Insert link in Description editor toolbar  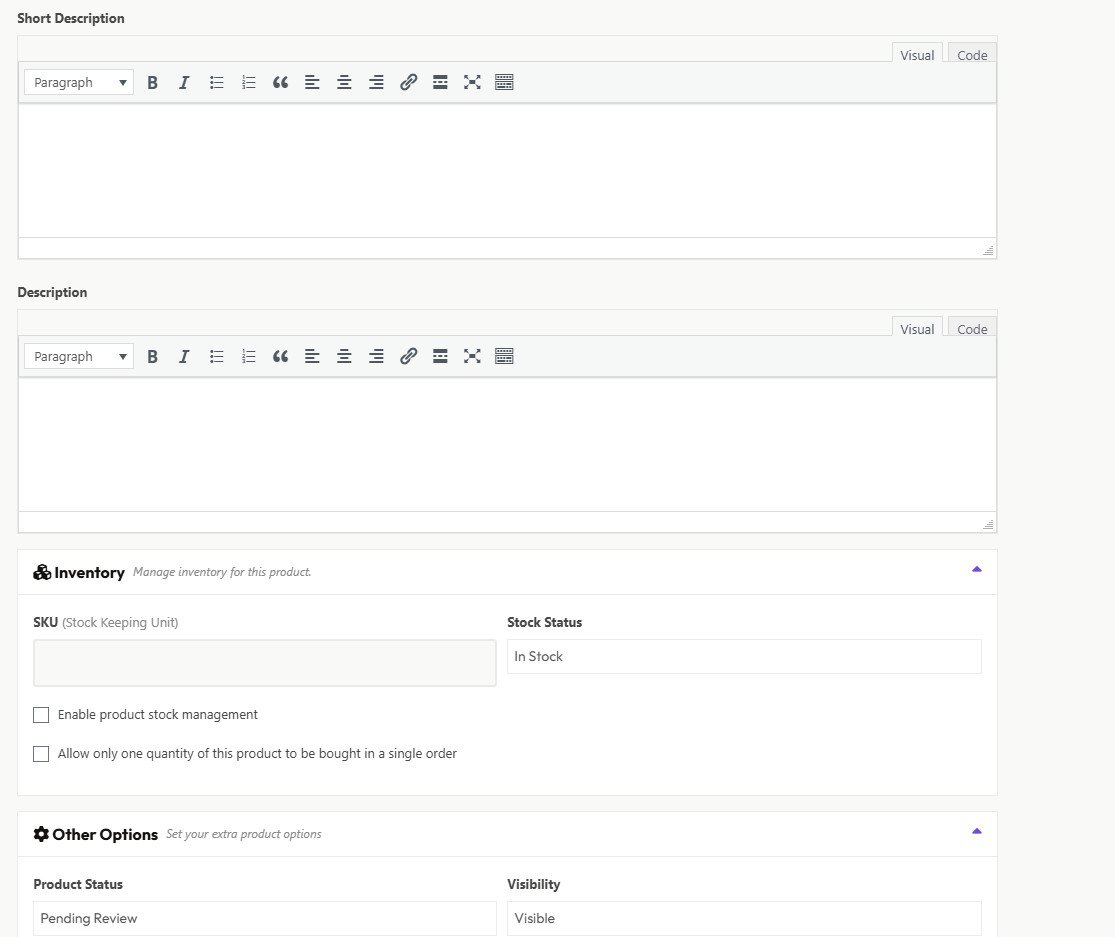(x=408, y=357)
